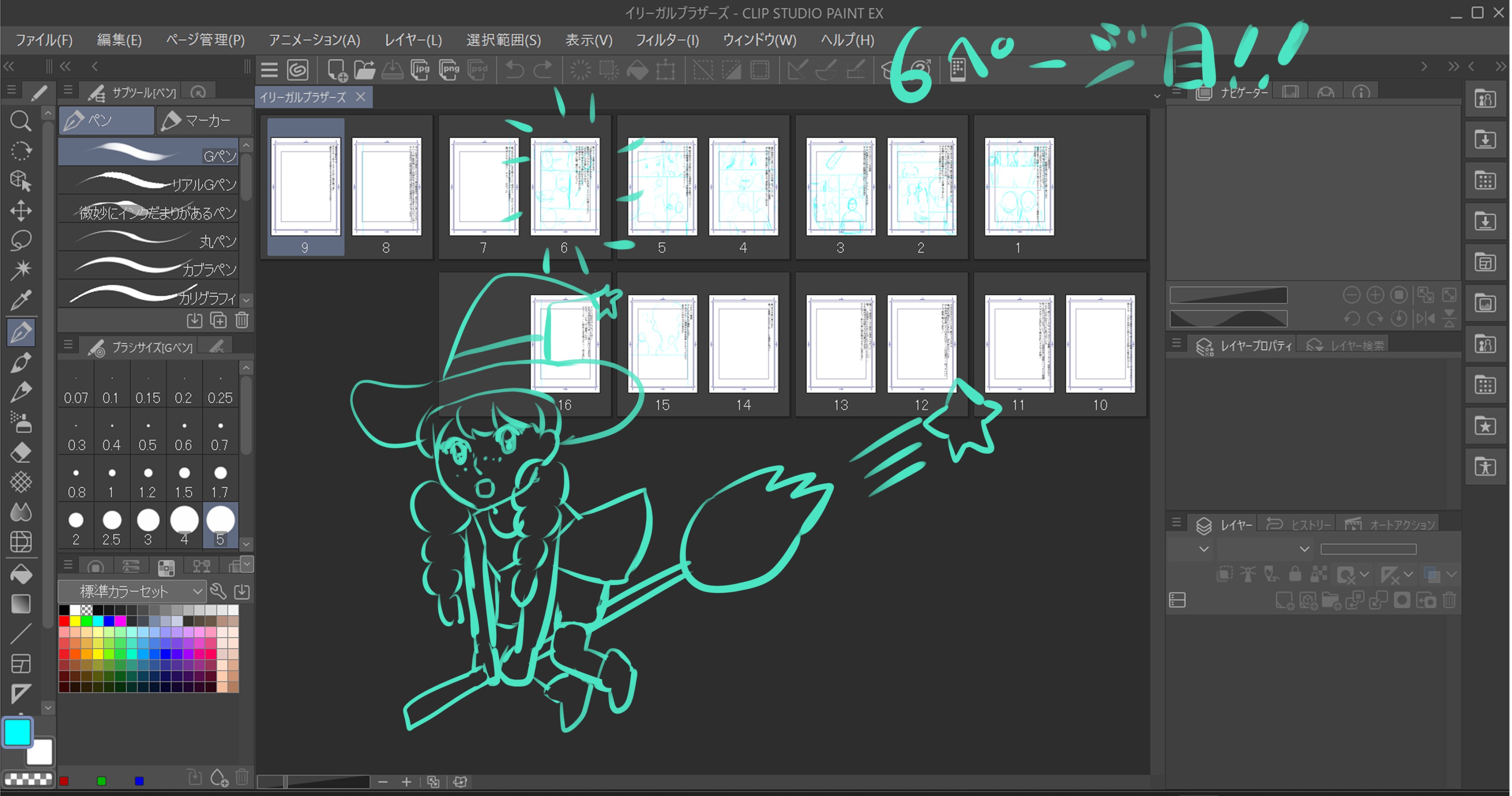Close the イリーガルブラザーズ document tab
The height and width of the screenshot is (796, 1512).
click(x=360, y=97)
